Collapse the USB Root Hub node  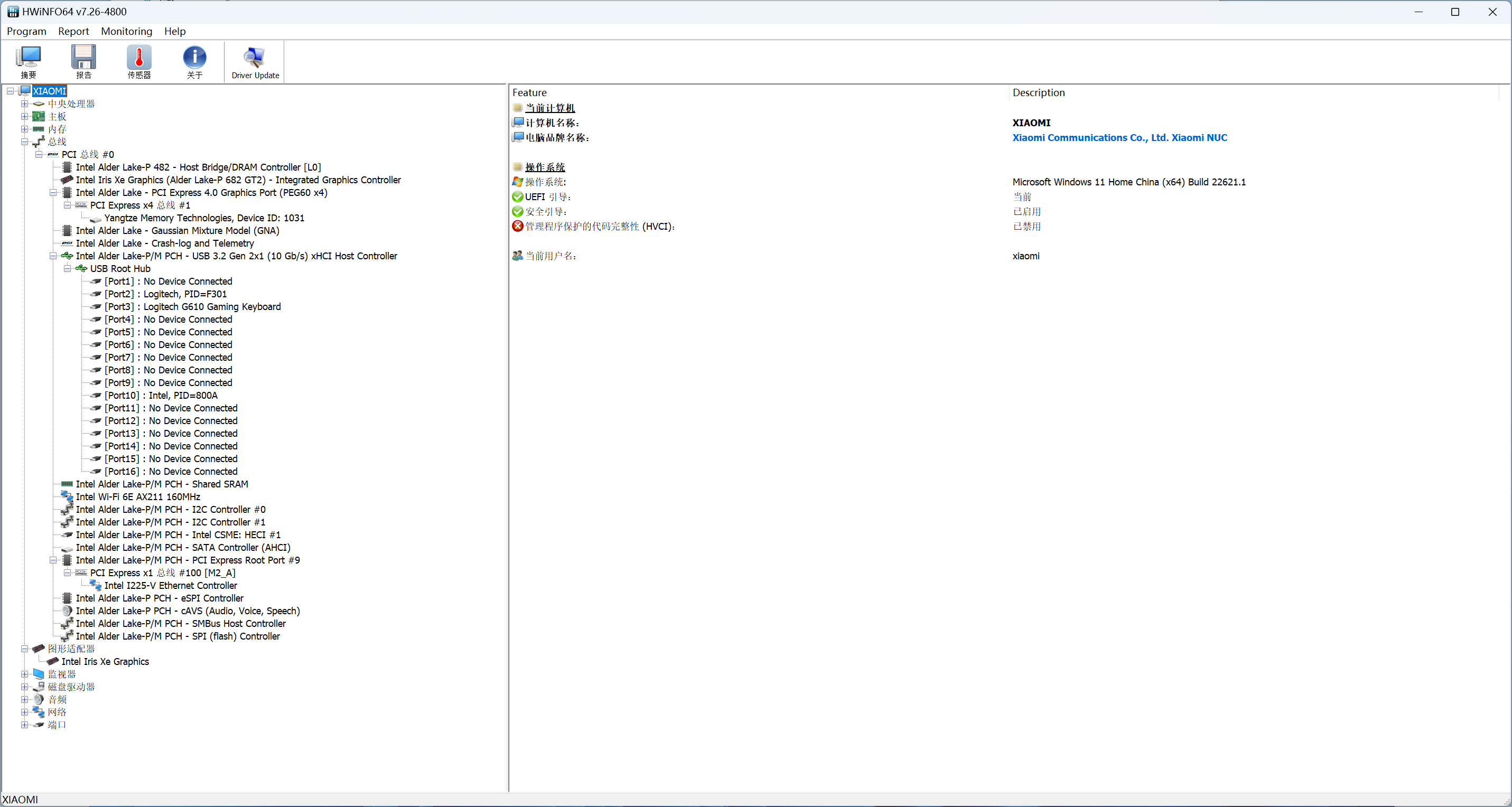click(68, 269)
